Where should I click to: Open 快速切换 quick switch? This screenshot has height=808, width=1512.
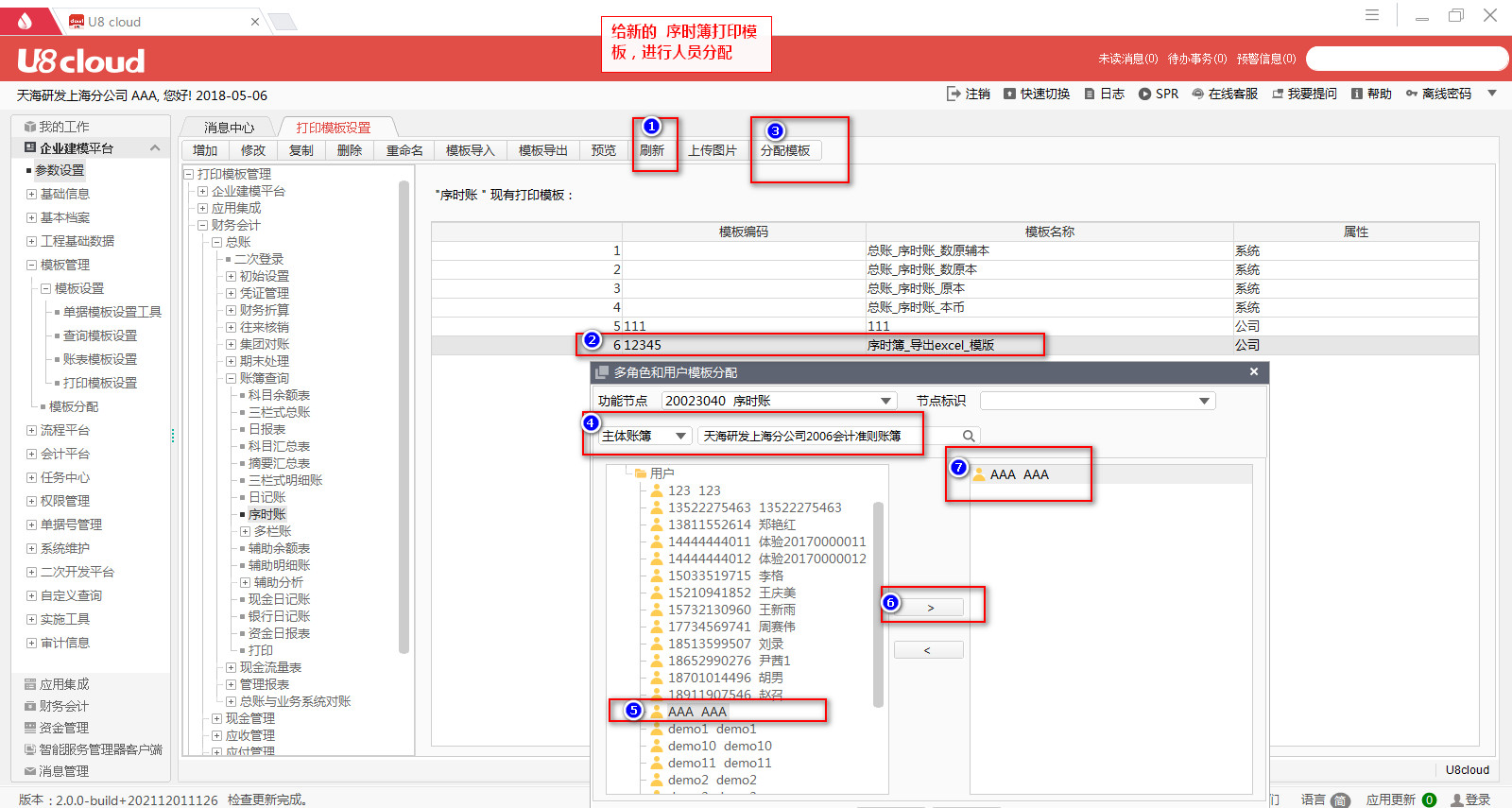point(1009,94)
